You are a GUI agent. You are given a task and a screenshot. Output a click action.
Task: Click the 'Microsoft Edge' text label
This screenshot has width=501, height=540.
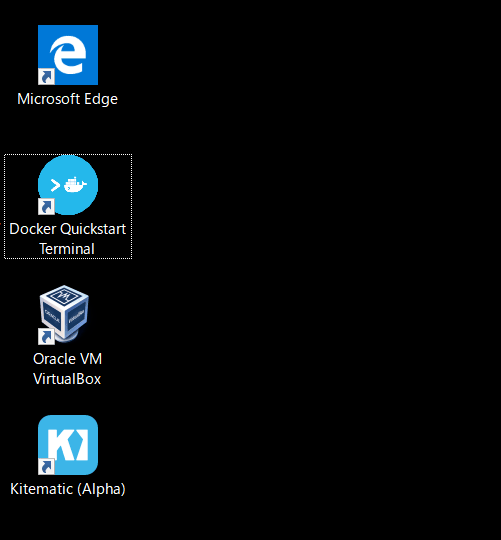tap(67, 99)
